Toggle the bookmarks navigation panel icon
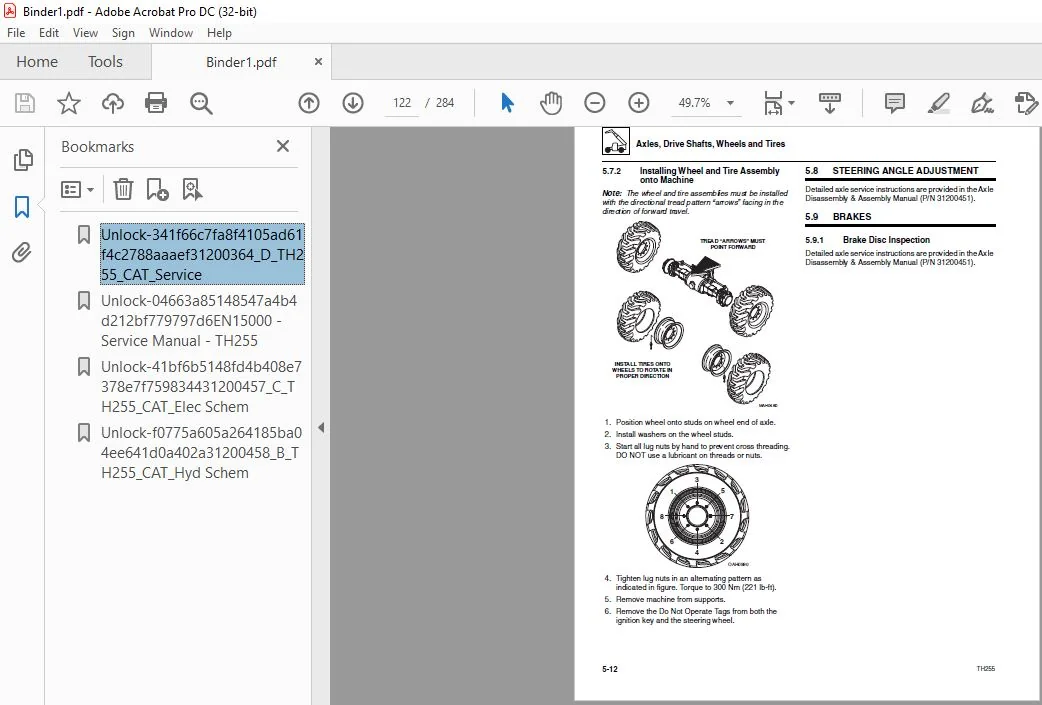The height and width of the screenshot is (705, 1042). click(x=22, y=207)
